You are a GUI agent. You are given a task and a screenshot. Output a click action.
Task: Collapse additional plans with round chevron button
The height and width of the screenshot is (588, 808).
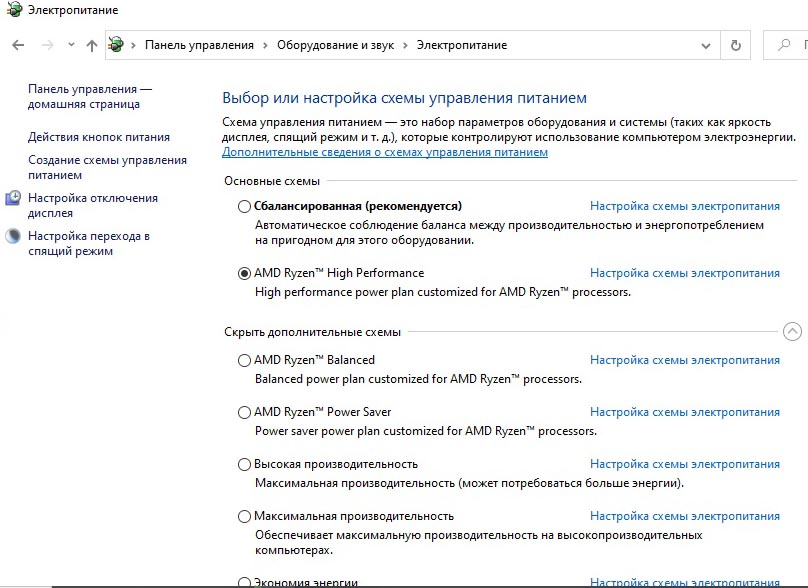point(792,332)
